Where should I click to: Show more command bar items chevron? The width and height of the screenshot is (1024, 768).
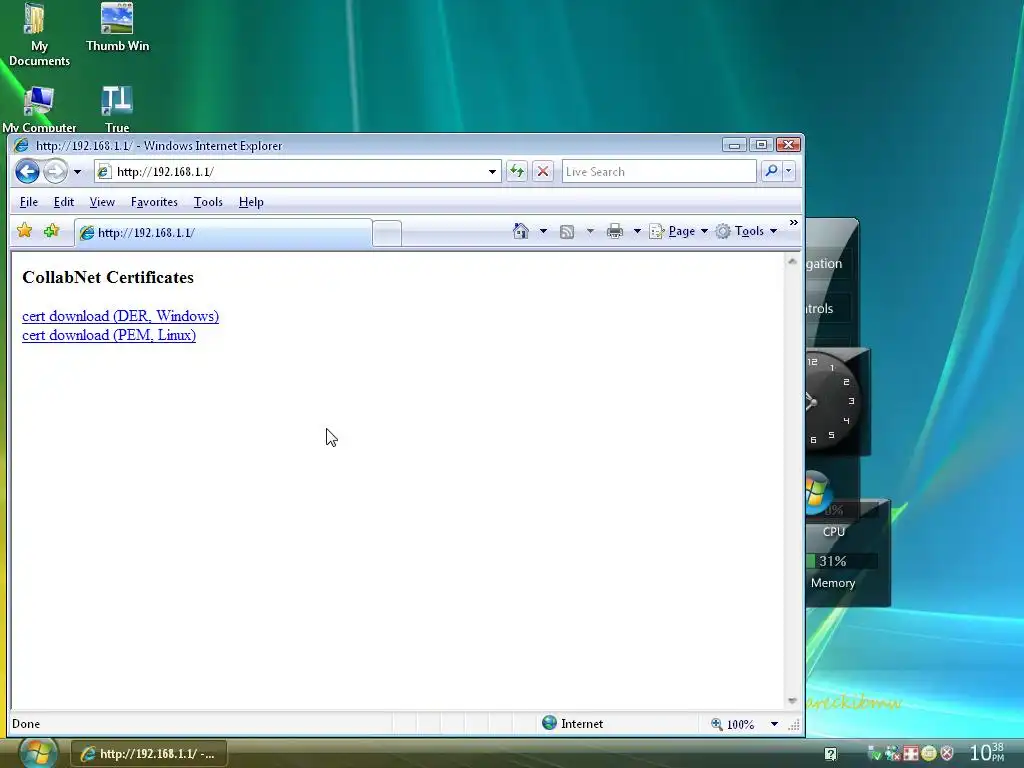point(793,223)
